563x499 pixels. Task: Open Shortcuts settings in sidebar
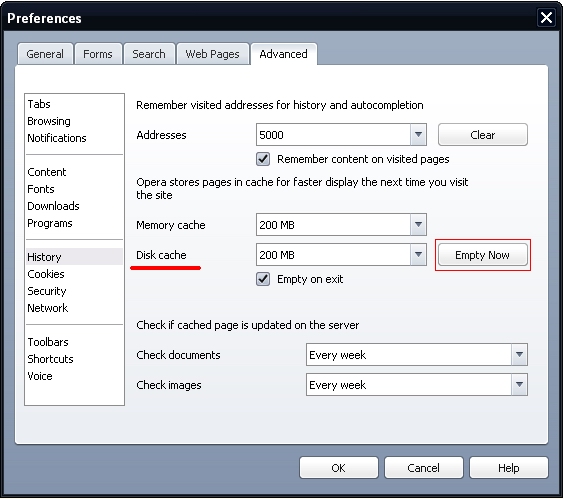point(51,359)
